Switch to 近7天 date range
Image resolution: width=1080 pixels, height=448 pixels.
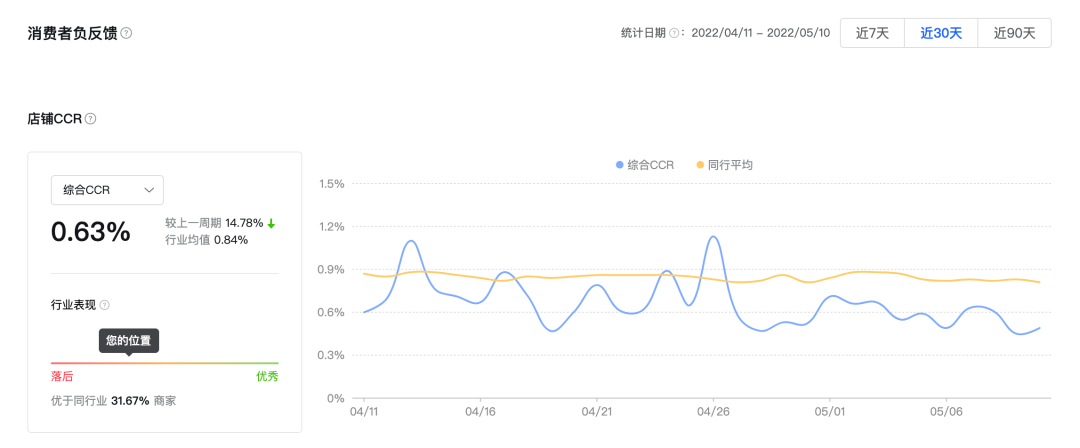[872, 33]
